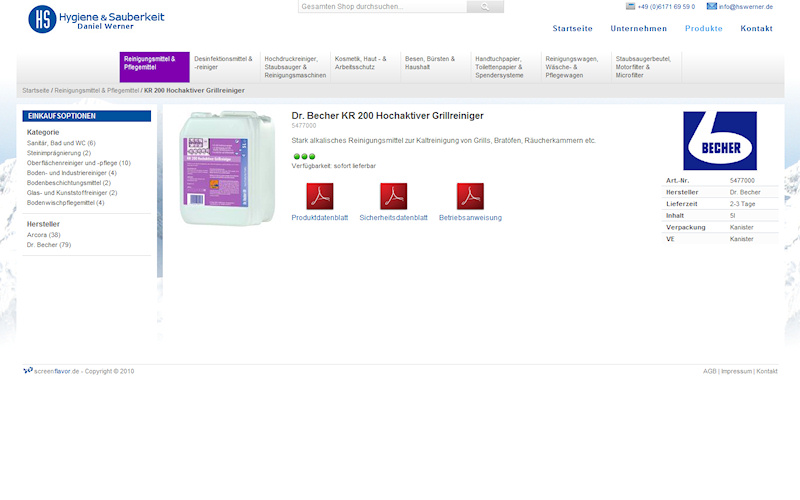Open the Impressum footer link
The height and width of the screenshot is (500, 800).
[x=736, y=371]
